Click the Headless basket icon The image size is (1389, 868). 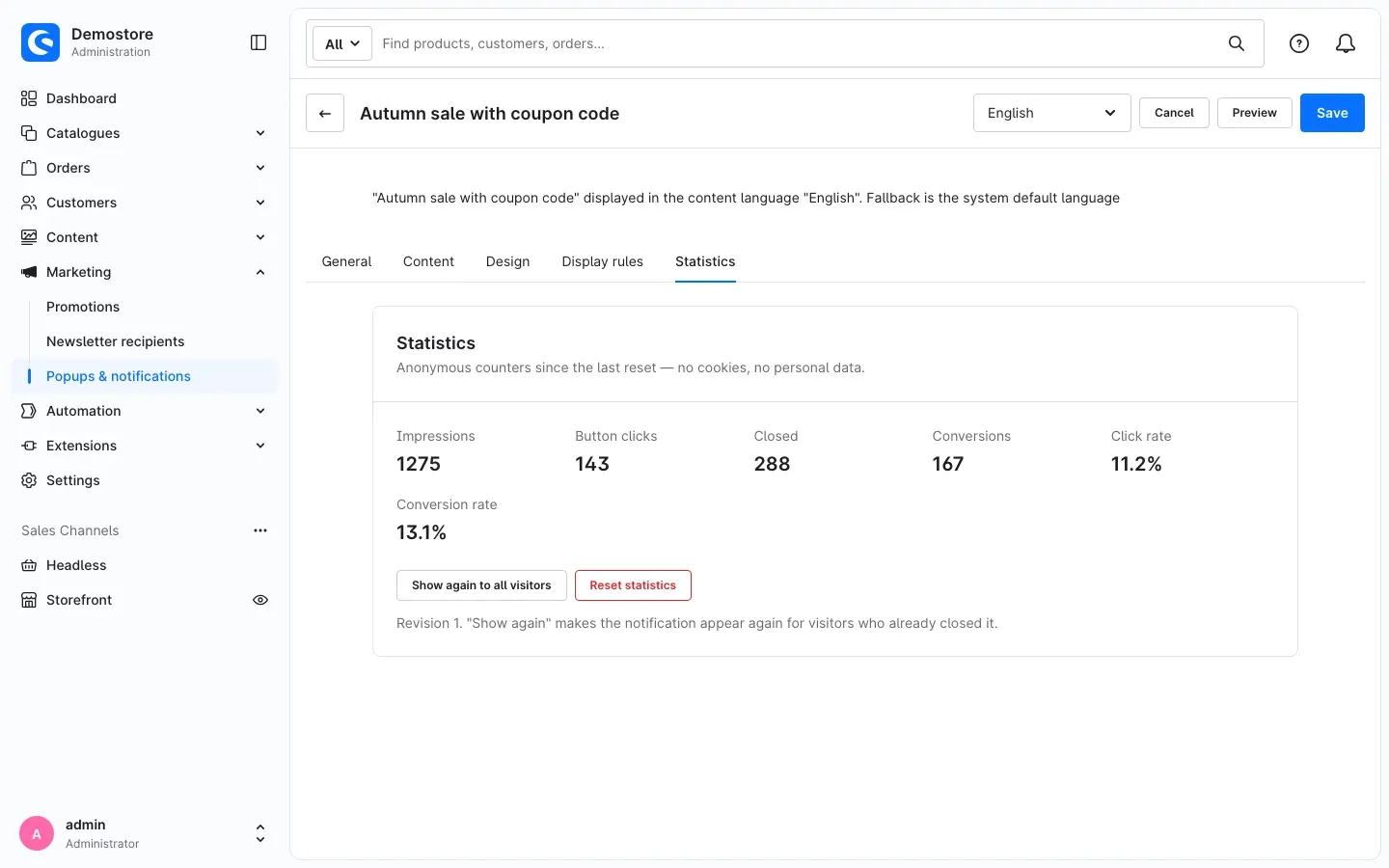(x=29, y=565)
